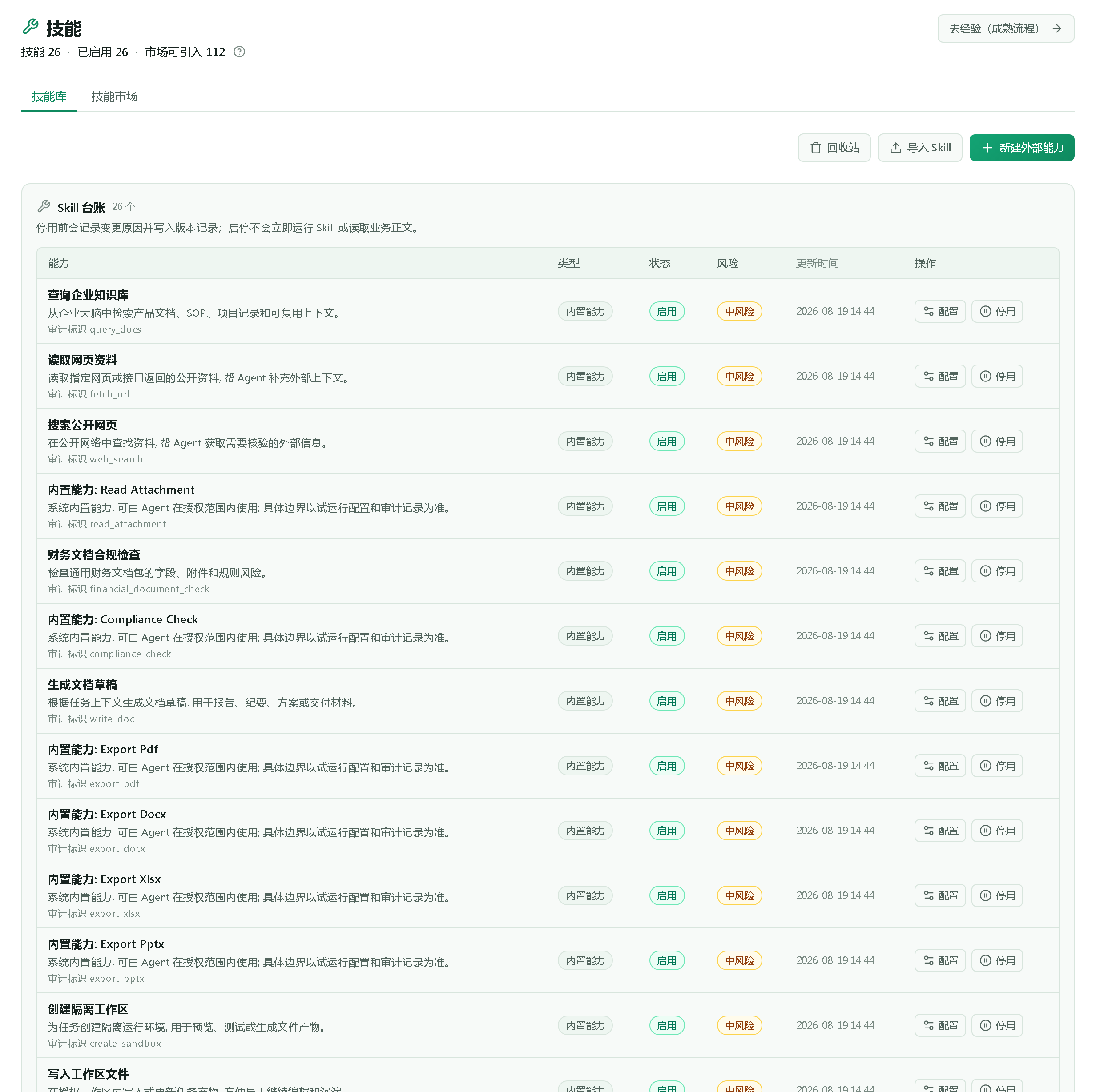This screenshot has height=1092, width=1096.
Task: Configure the 财务文档合规检查 skill
Action: point(940,571)
